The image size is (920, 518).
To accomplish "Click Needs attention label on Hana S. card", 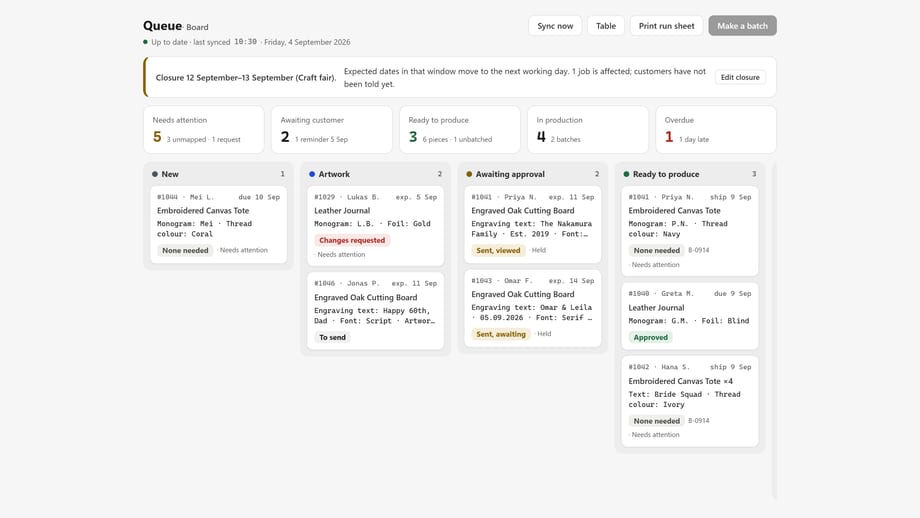I will pos(655,435).
